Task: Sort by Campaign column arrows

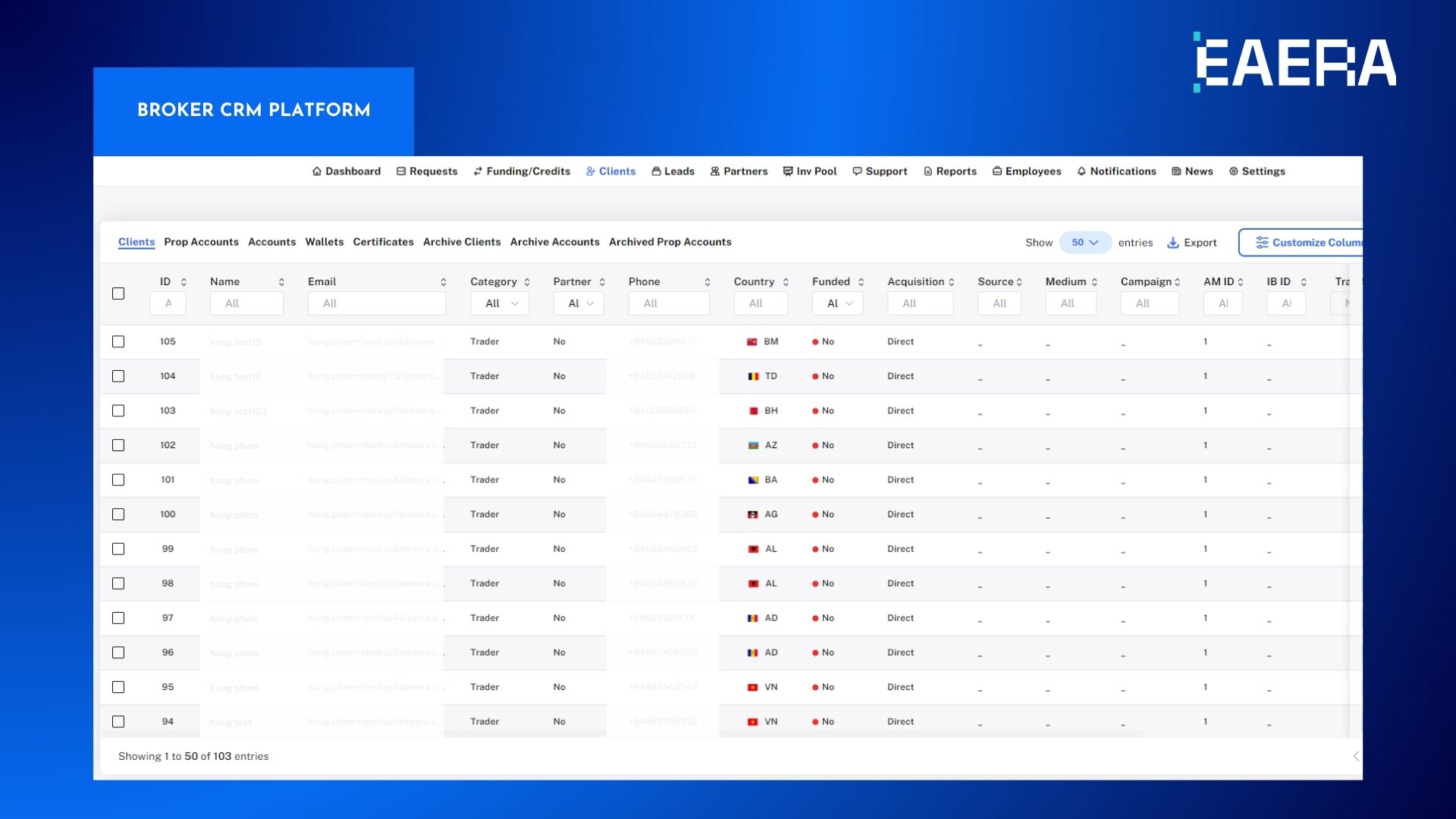Action: click(1178, 282)
